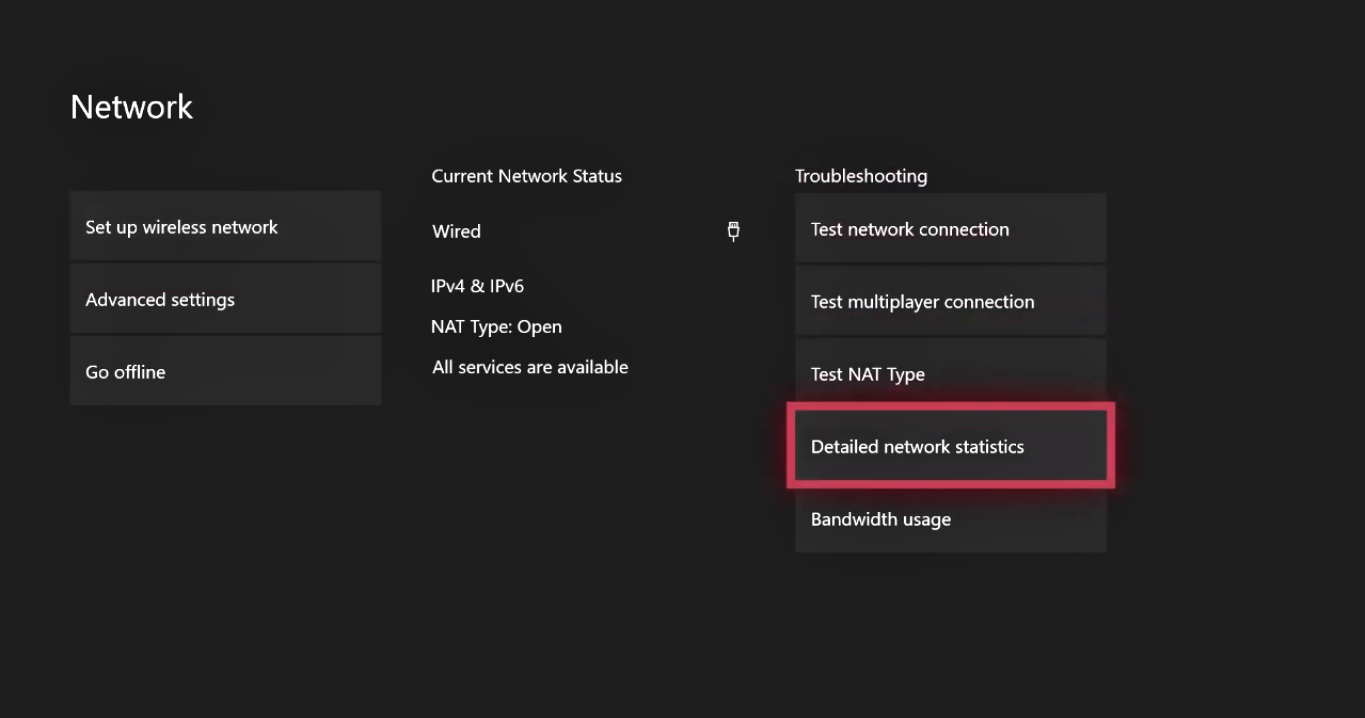The width and height of the screenshot is (1365, 718).
Task: Select Test NAT Type
Action: point(950,374)
